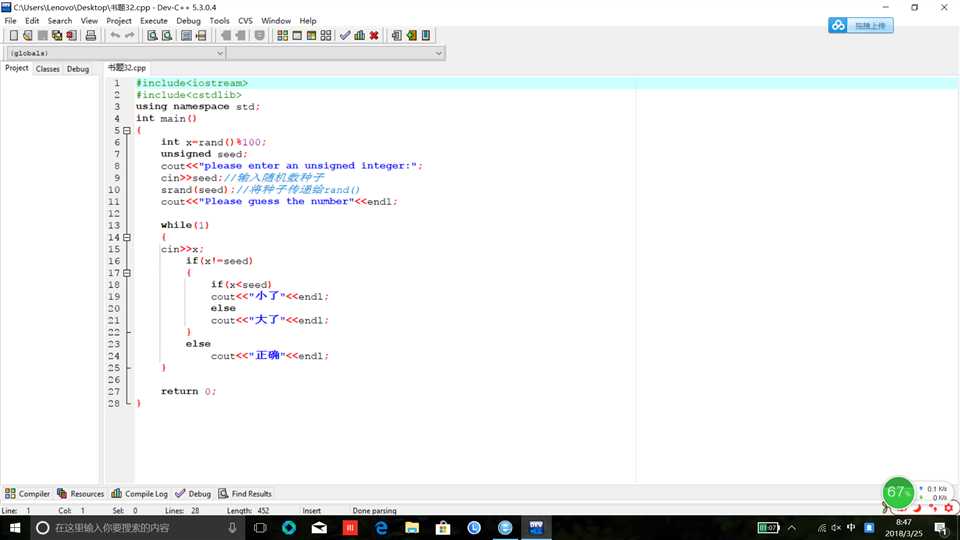Click the taskbar microphone icon
The height and width of the screenshot is (540, 960).
232,528
